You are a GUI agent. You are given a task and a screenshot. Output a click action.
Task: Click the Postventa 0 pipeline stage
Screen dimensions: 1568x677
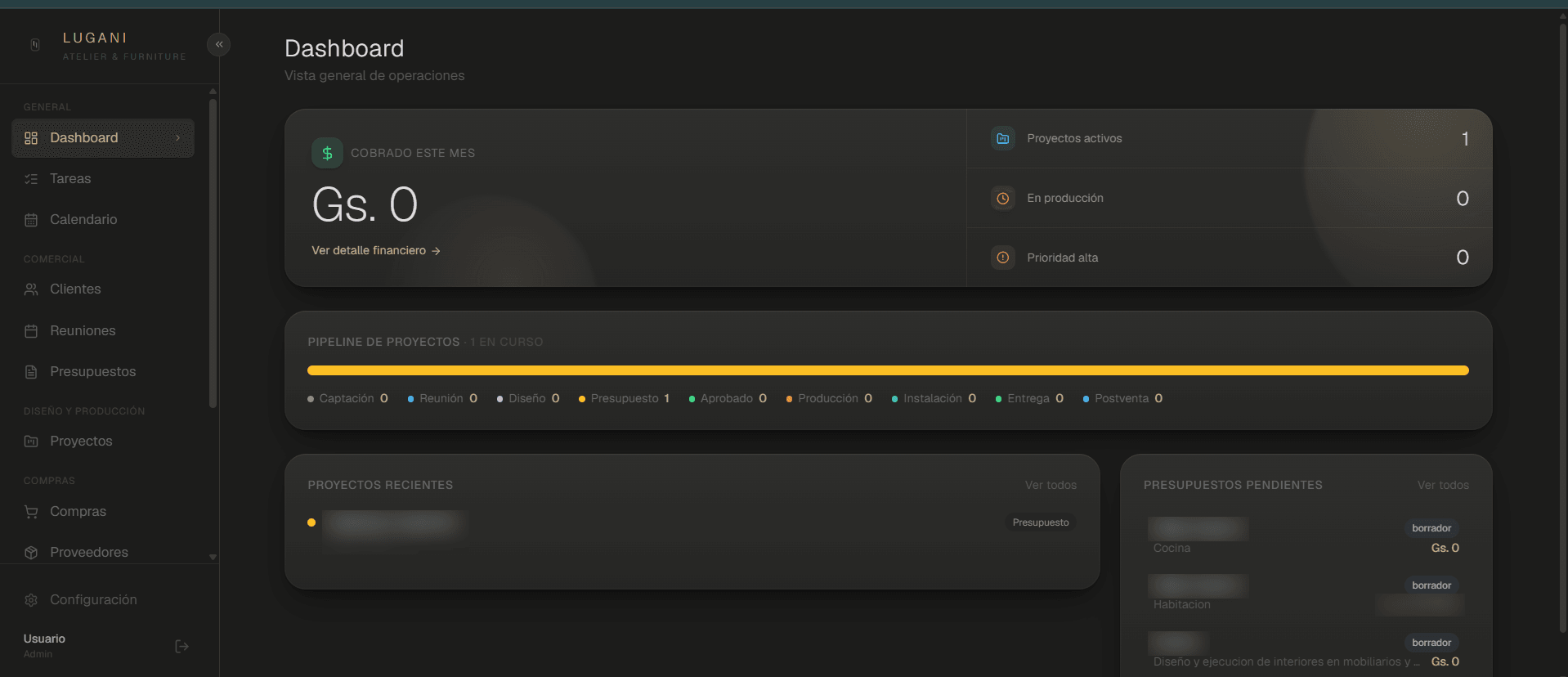[x=1122, y=398]
